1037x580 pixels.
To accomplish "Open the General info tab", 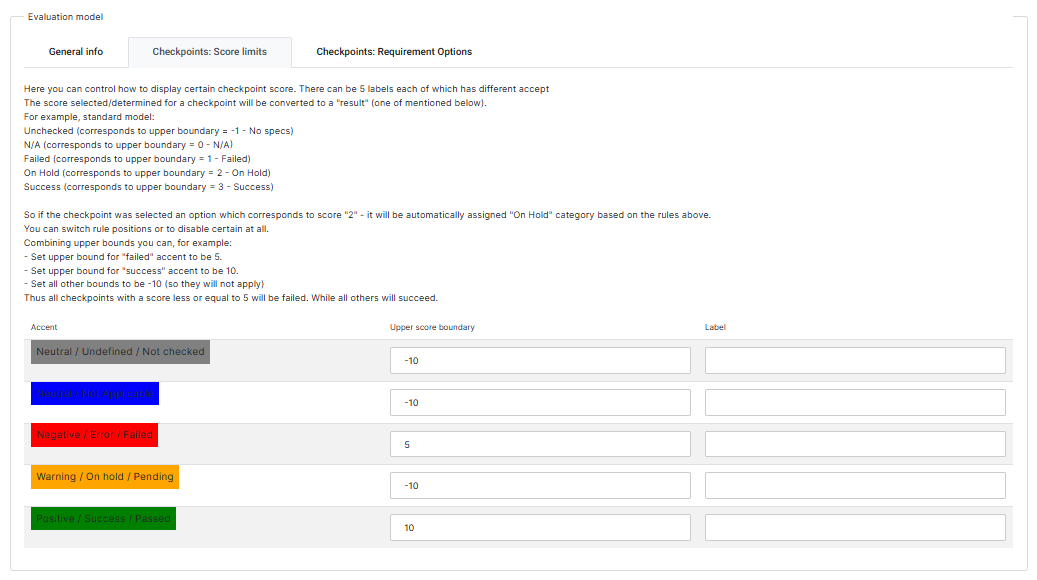I will 76,52.
